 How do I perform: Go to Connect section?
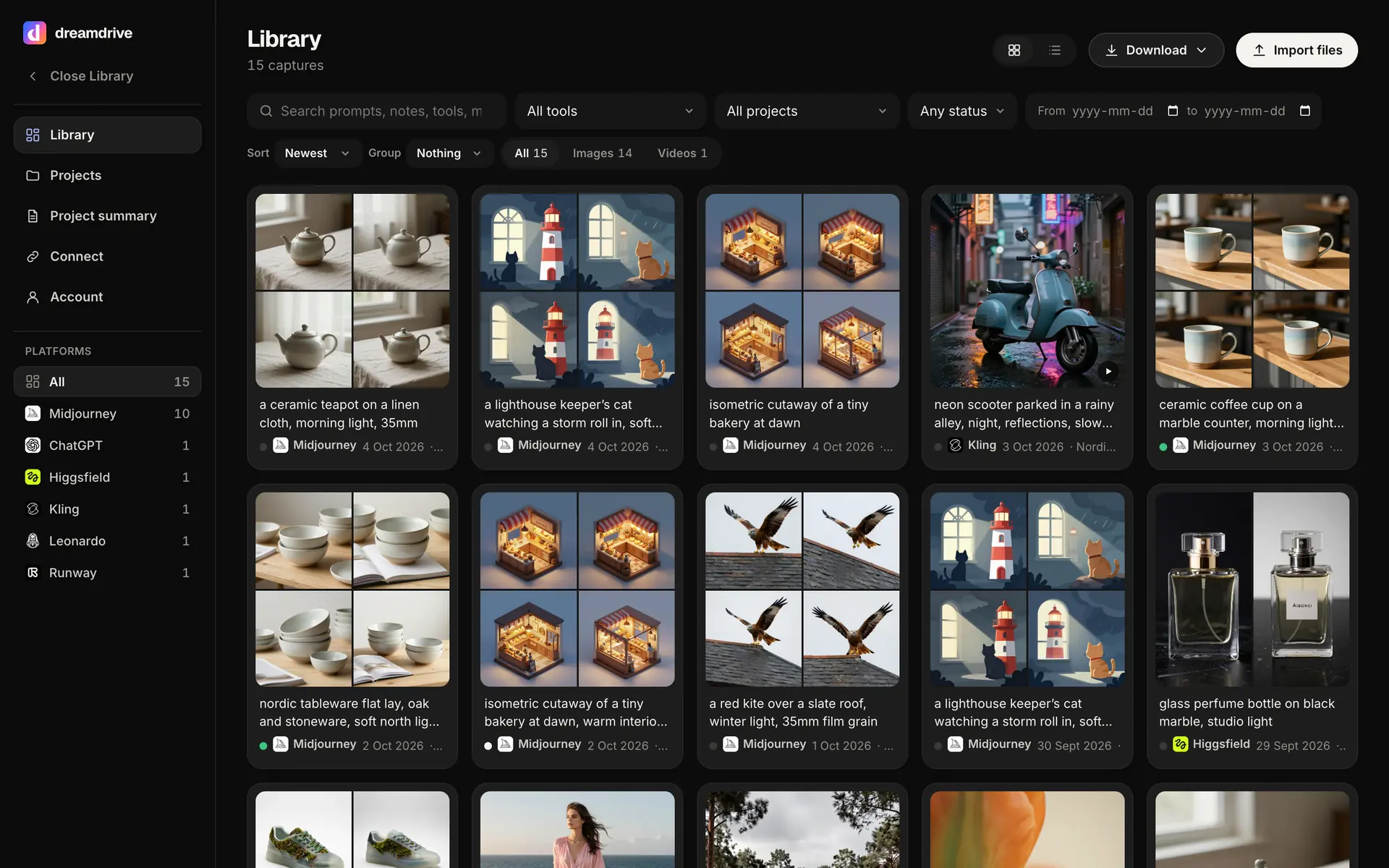(107, 256)
